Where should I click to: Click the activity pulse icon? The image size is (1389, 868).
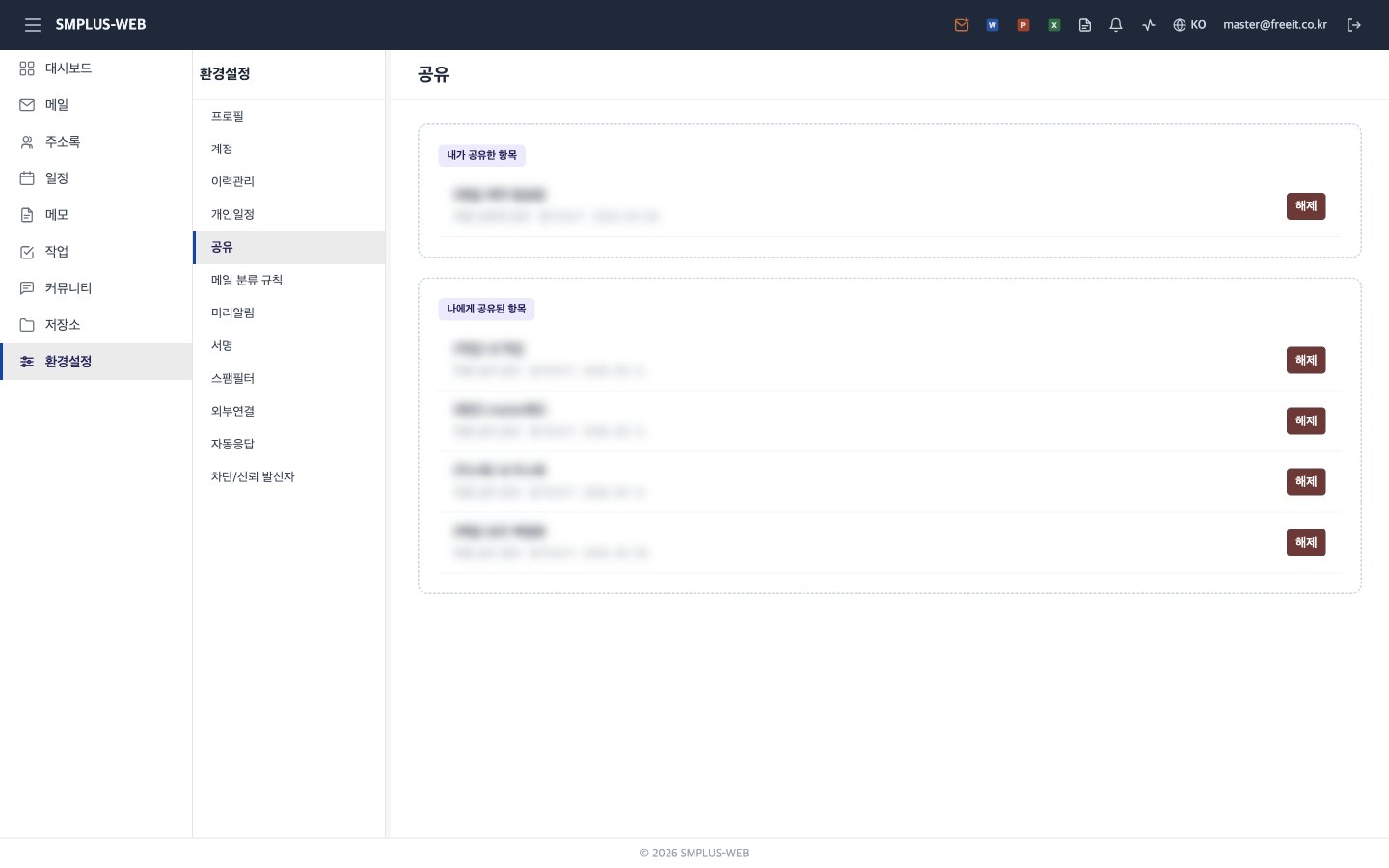[x=1148, y=25]
